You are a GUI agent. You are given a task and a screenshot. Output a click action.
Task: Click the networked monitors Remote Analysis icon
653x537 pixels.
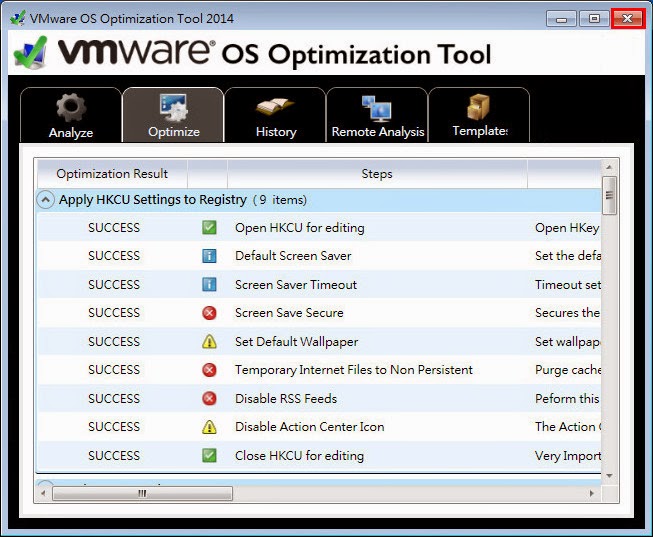pos(376,108)
